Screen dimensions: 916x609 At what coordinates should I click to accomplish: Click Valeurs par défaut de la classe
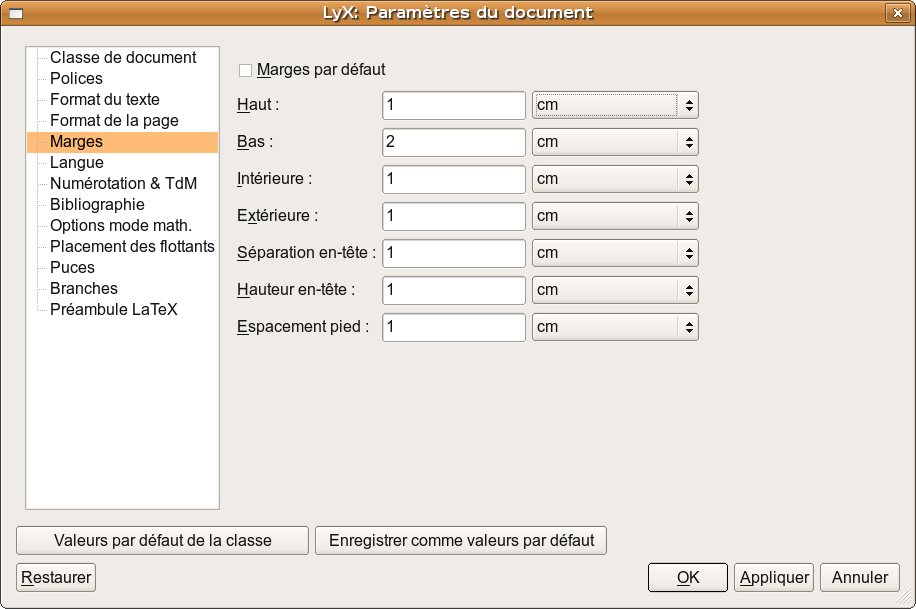[162, 540]
